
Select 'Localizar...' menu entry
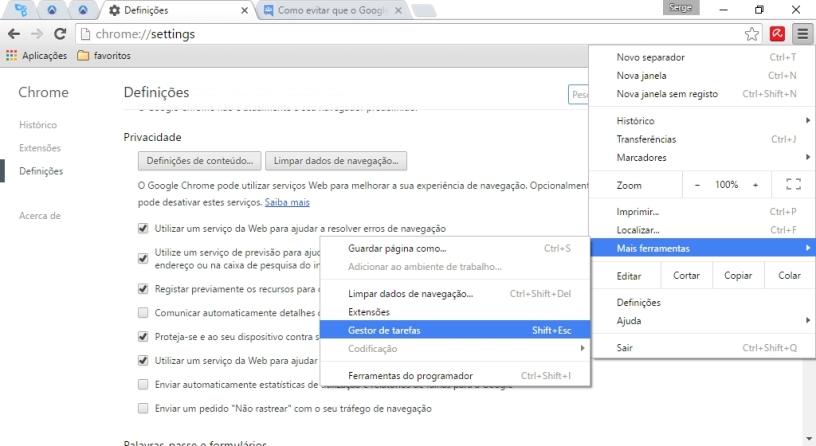702,230
